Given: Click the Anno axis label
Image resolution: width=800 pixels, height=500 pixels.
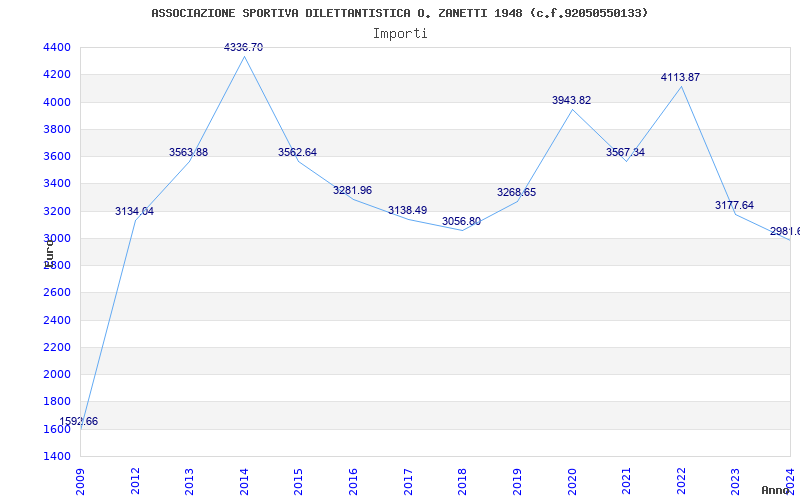Looking at the screenshot, I should coord(776,490).
